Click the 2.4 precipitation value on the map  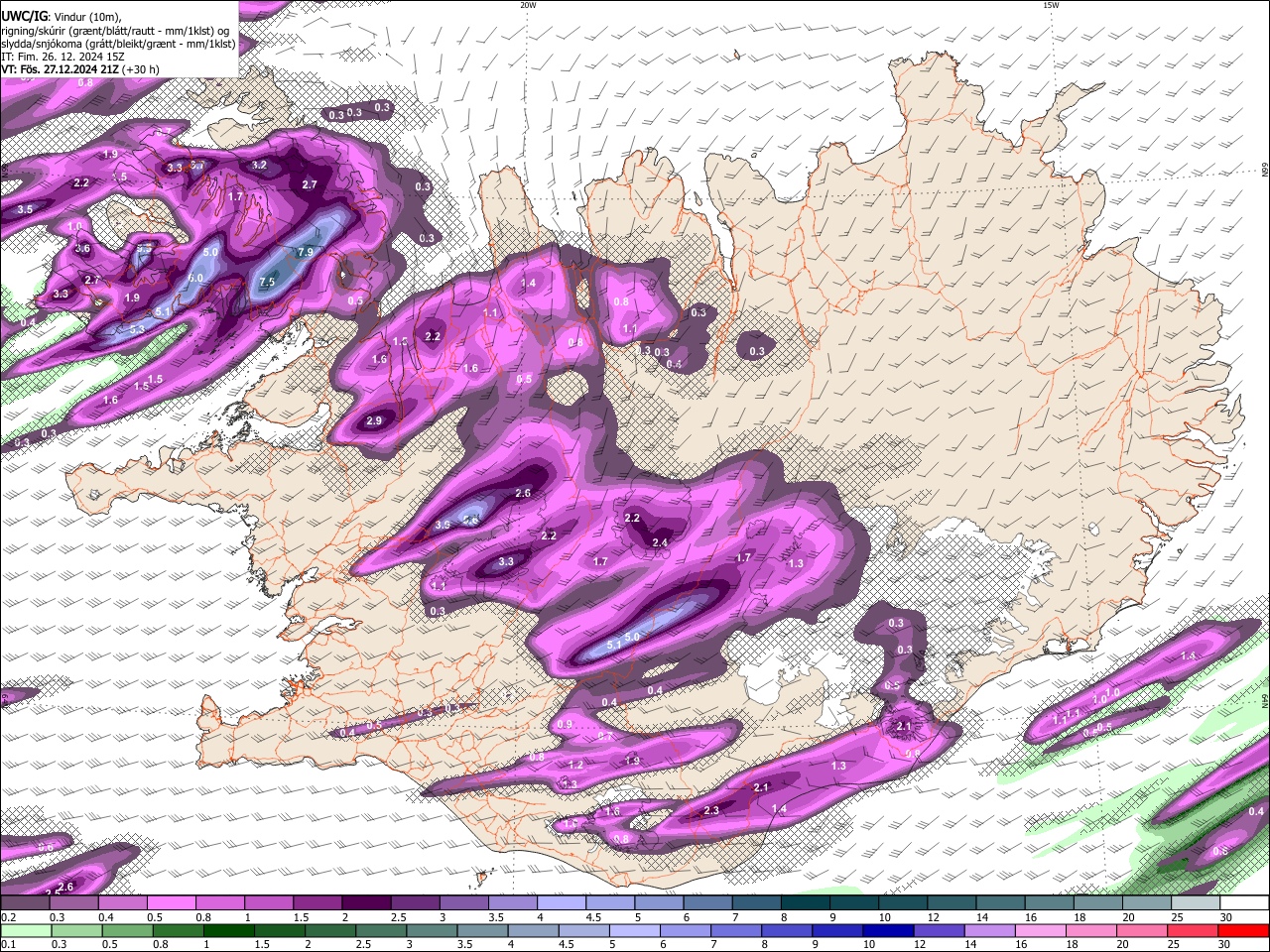(x=660, y=542)
